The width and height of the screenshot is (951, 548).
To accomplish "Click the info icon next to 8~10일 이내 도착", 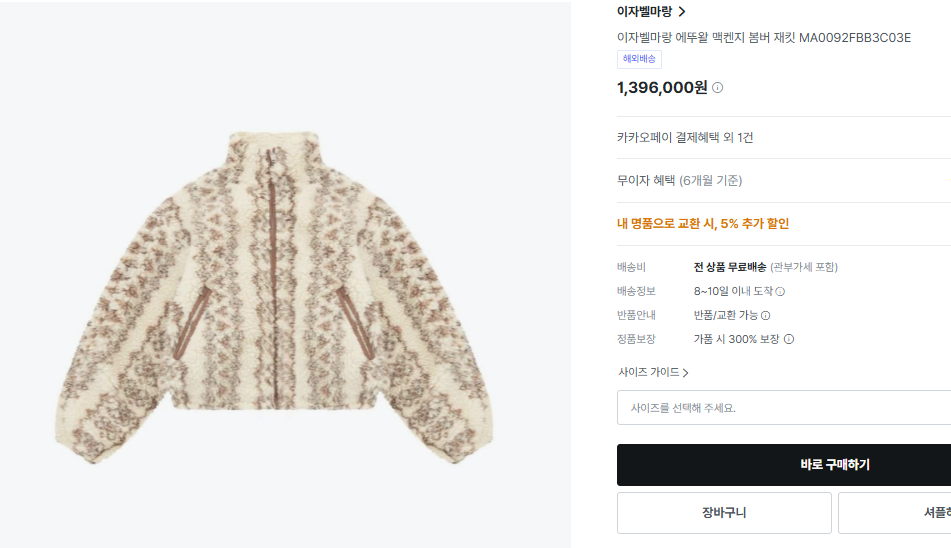I will click(780, 291).
